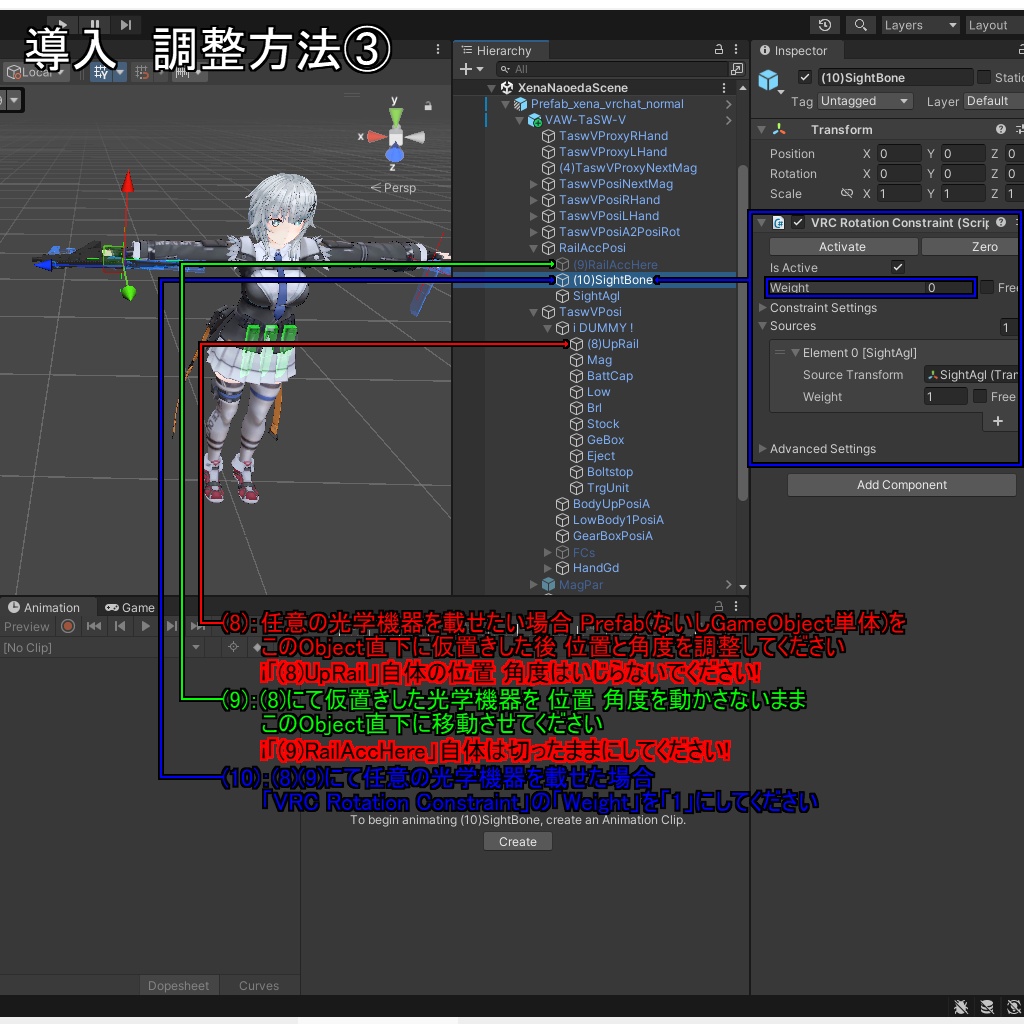Click the pause button in top toolbar
Viewport: 1024px width, 1024px height.
pos(95,24)
